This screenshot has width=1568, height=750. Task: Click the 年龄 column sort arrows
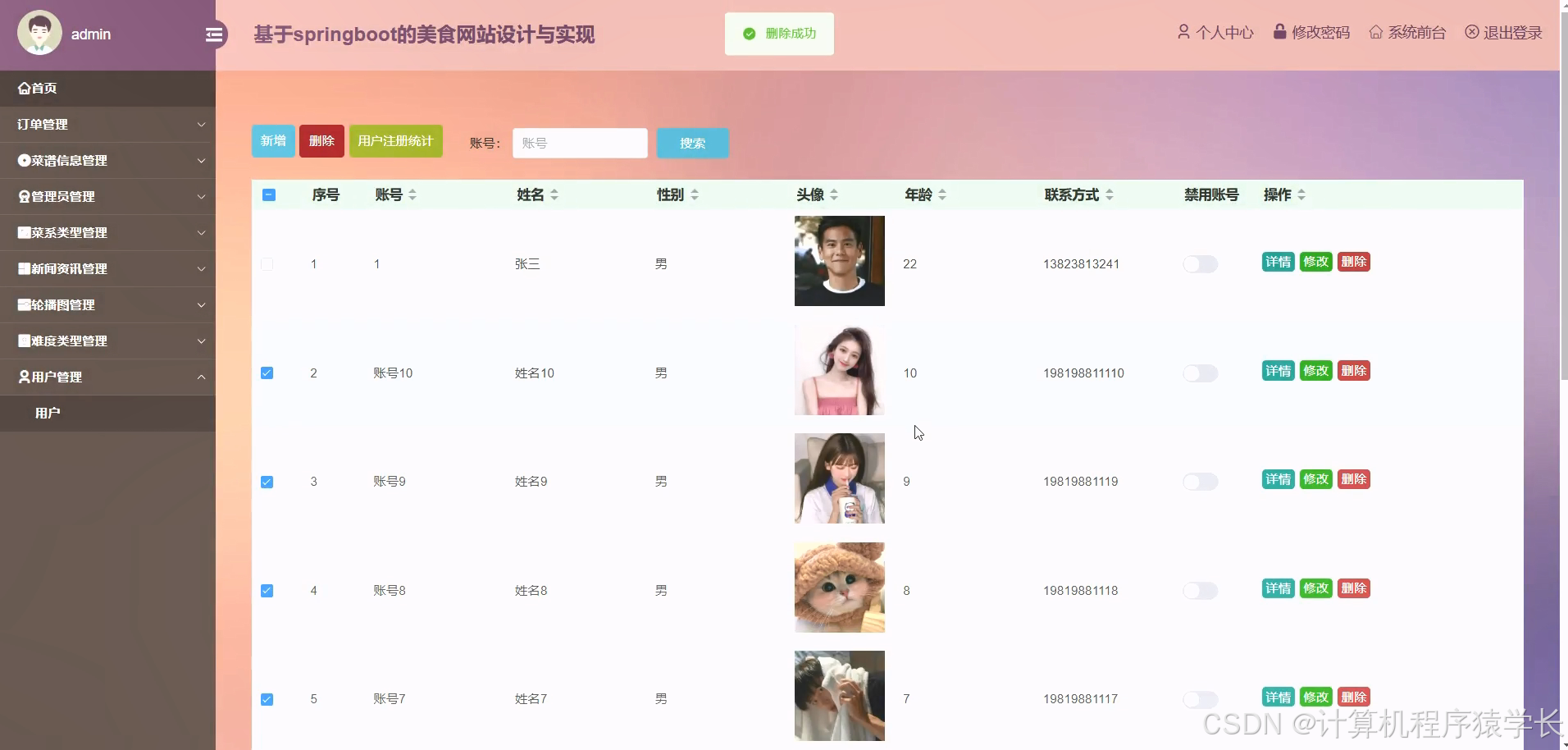pos(942,194)
